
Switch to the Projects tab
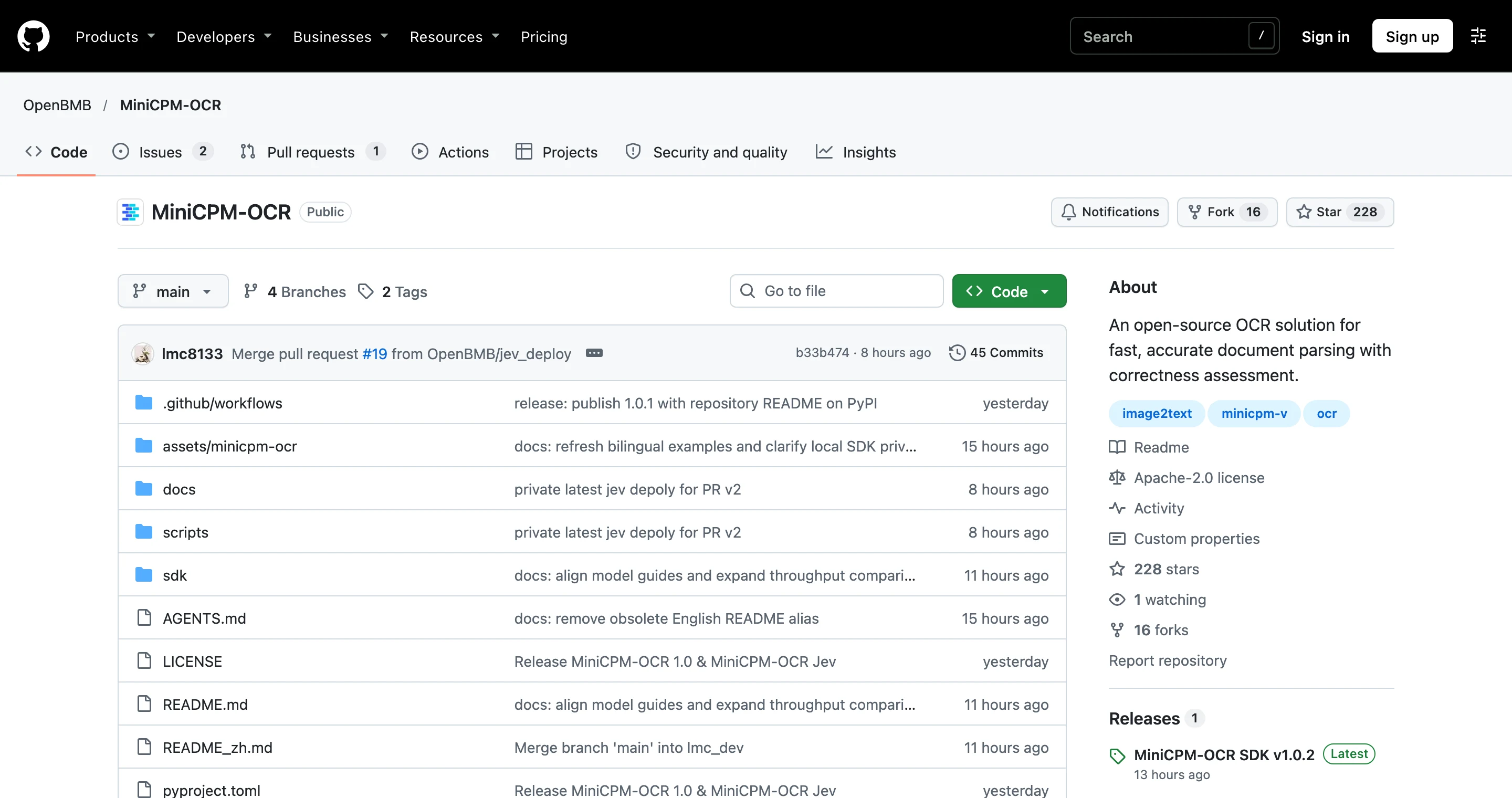click(x=556, y=152)
